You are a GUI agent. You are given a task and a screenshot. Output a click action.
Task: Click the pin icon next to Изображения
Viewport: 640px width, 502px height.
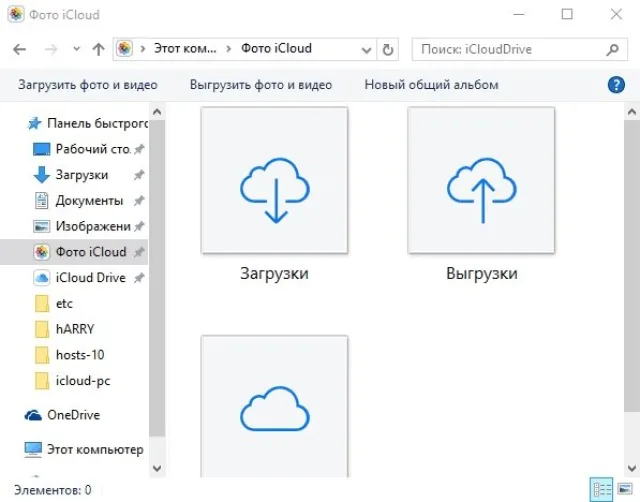pos(139,227)
